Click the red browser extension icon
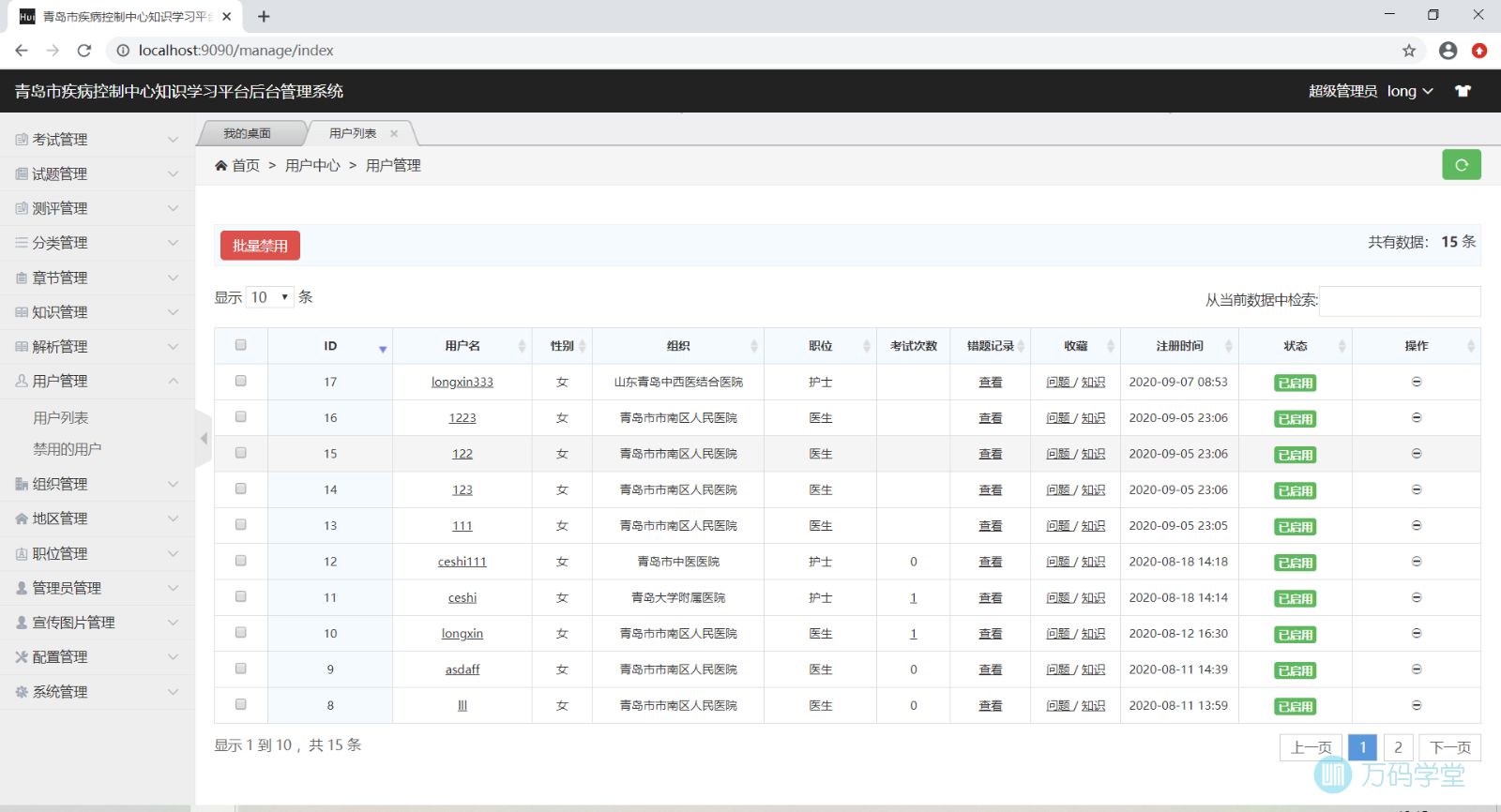 coord(1479,51)
